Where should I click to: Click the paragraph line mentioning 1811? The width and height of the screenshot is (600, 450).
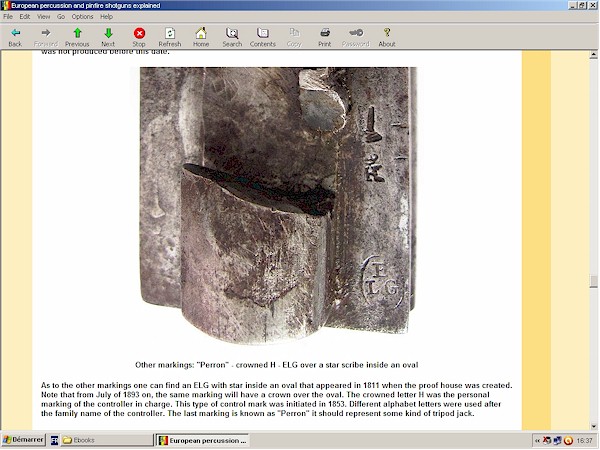[x=276, y=385]
